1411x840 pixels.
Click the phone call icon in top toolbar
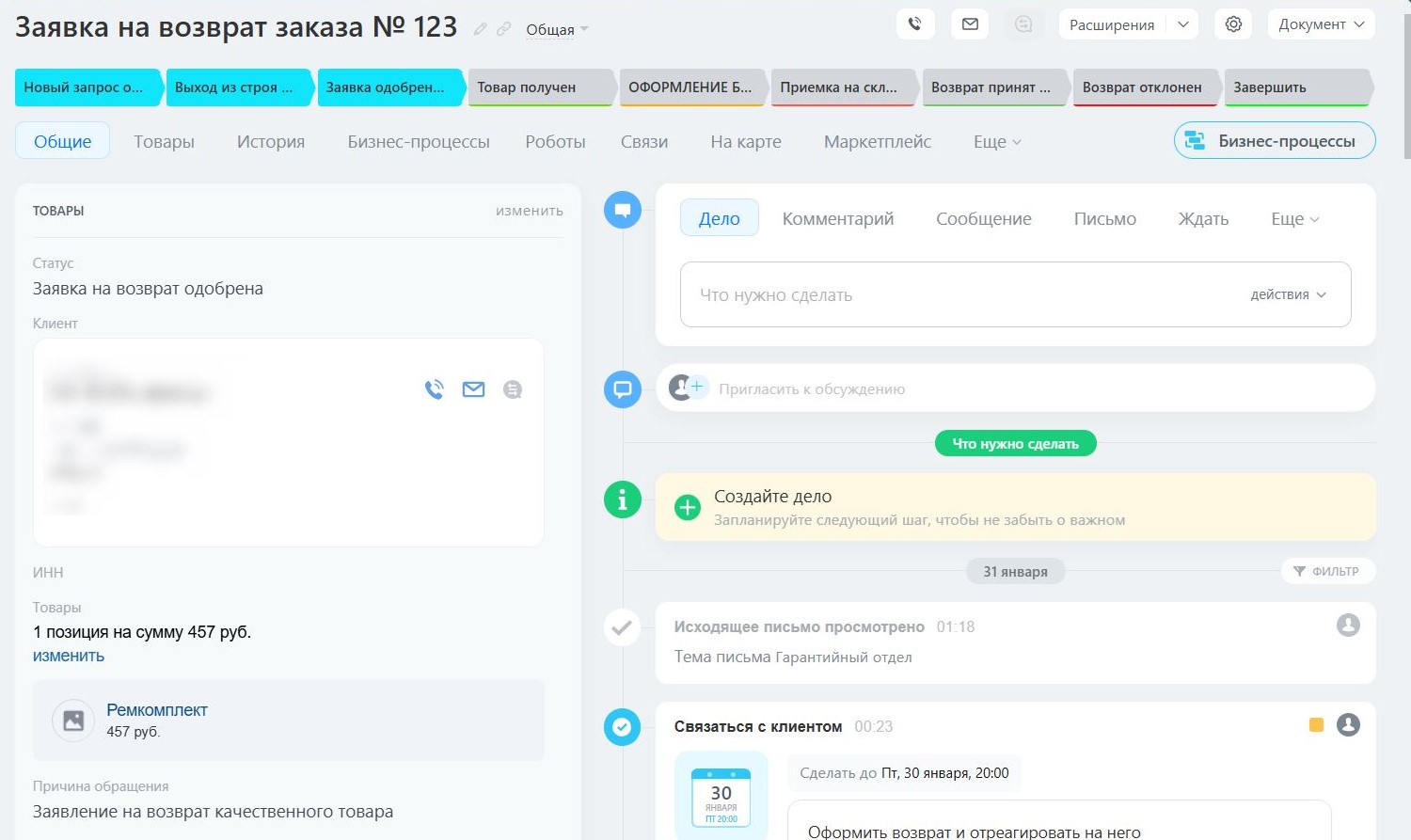(x=915, y=24)
